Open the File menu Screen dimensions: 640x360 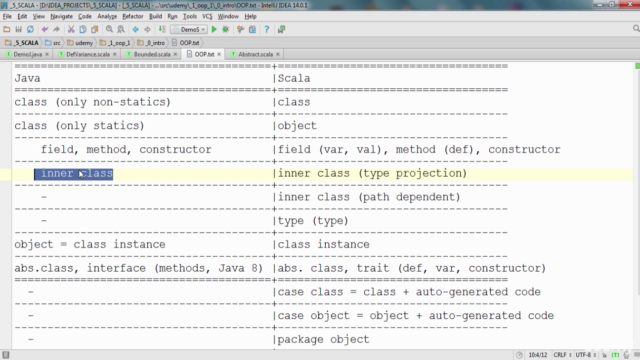(x=7, y=16)
